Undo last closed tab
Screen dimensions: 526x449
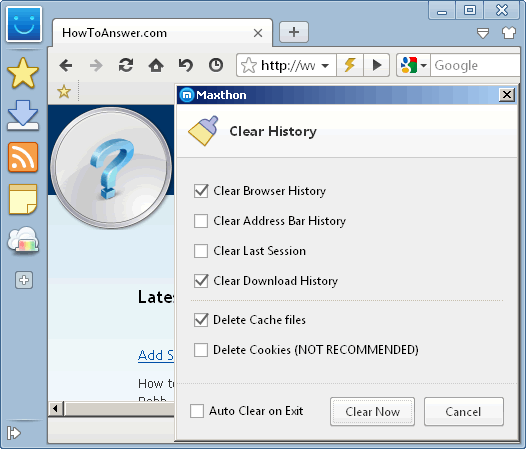pyautogui.click(x=186, y=65)
